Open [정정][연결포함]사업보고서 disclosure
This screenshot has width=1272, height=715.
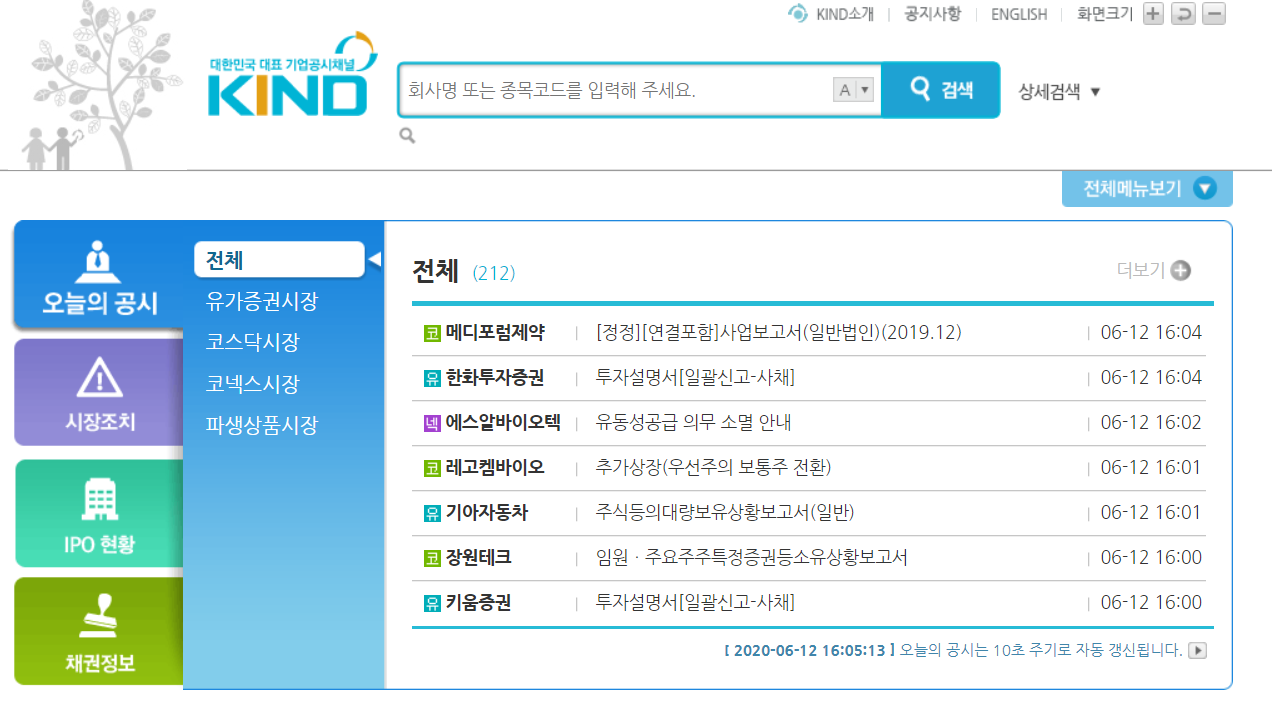click(778, 333)
